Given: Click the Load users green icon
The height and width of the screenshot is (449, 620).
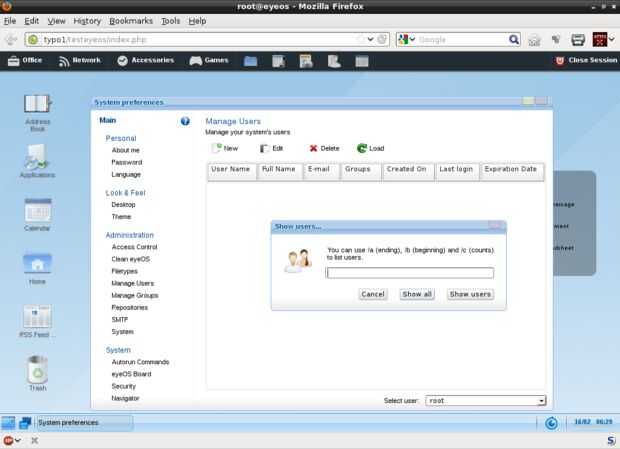Looking at the screenshot, I should [361, 148].
